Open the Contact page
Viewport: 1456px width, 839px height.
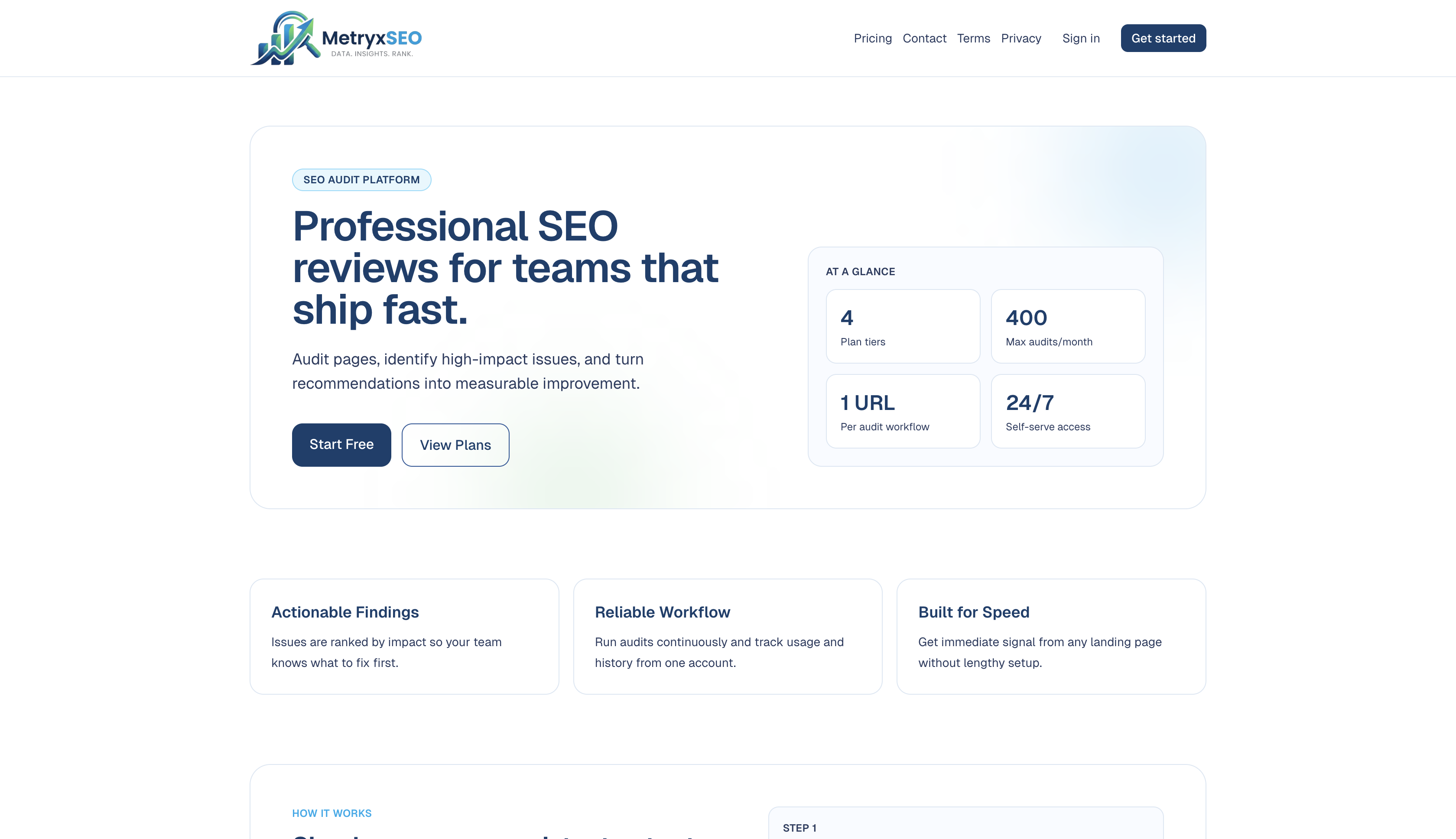(924, 38)
